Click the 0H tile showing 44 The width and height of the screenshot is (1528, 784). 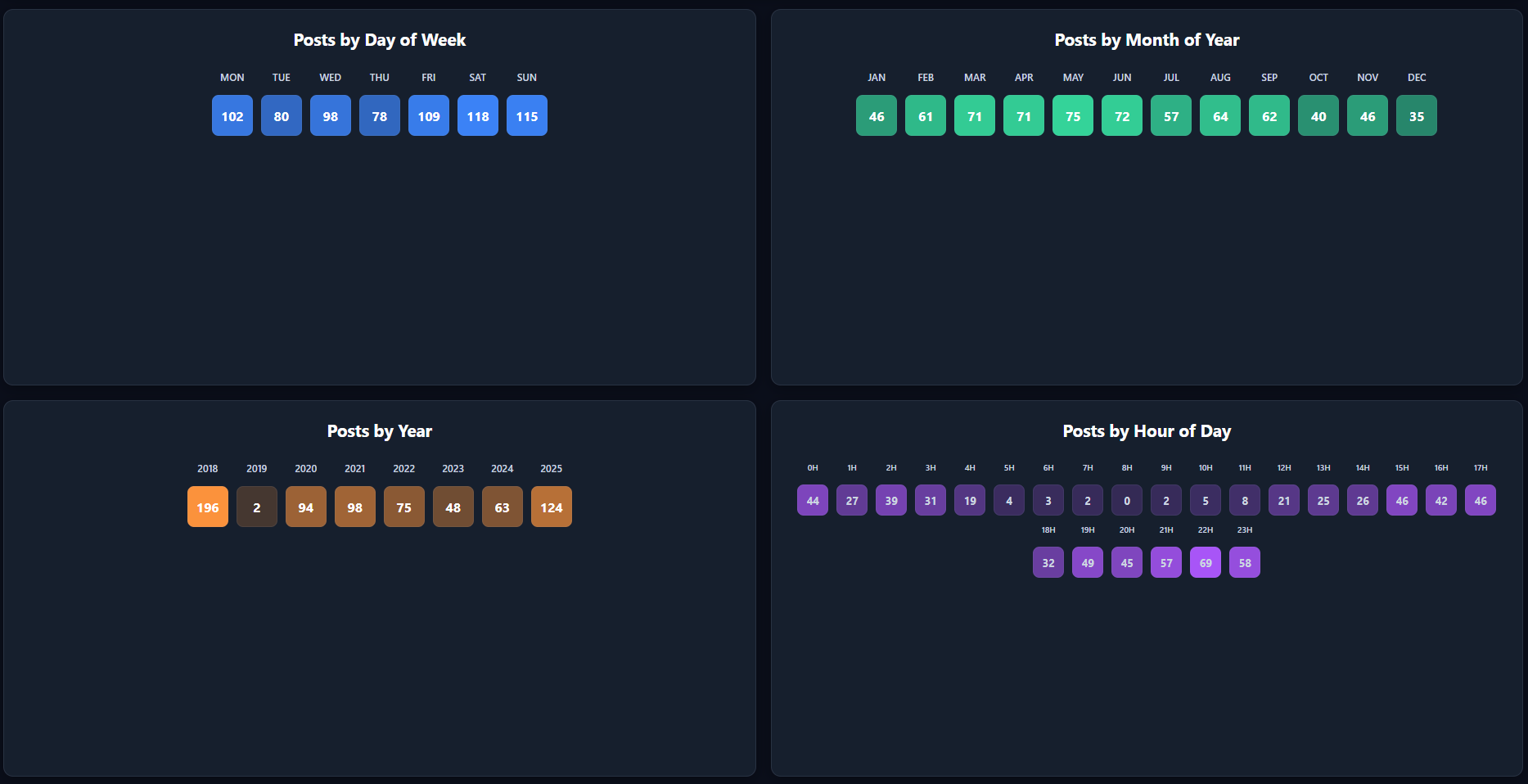point(813,500)
